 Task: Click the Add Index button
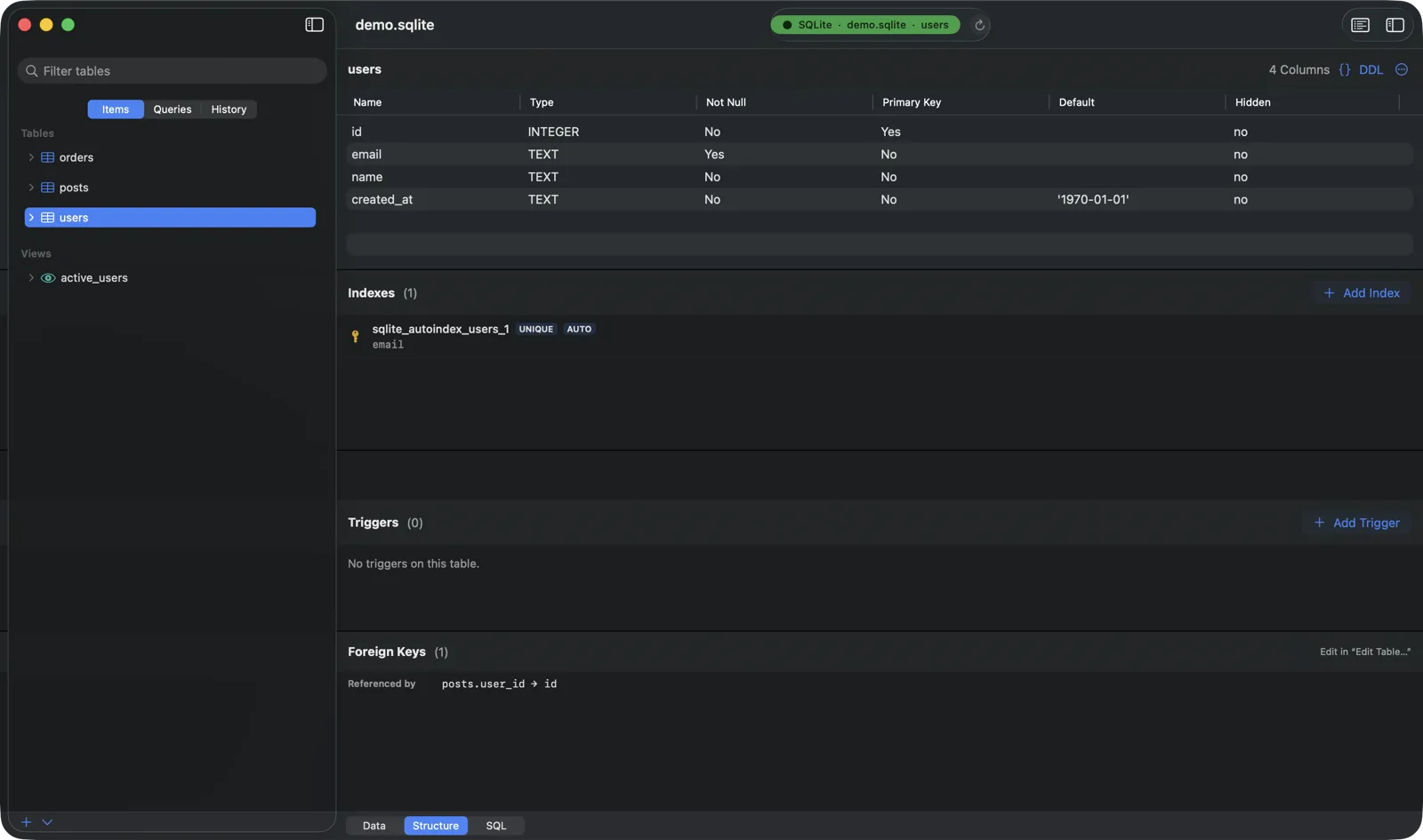click(1362, 293)
